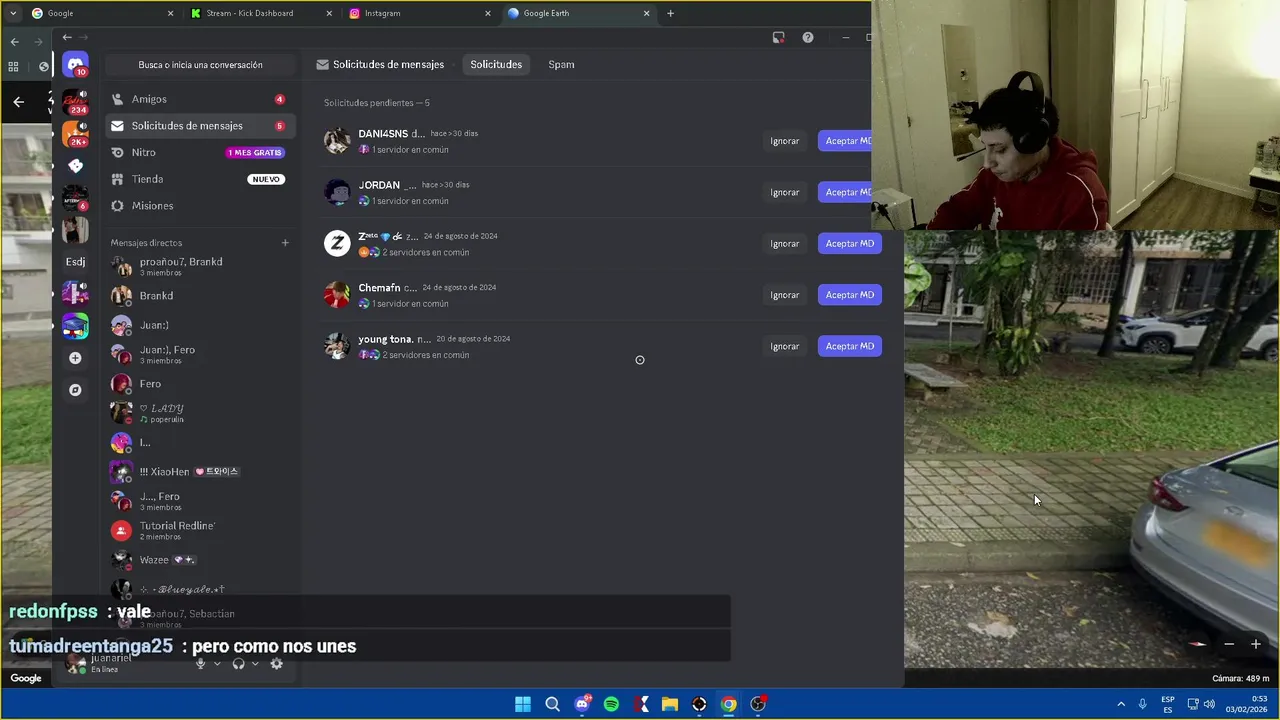Open a new Chrome tab
Viewport: 1280px width, 720px height.
tap(670, 13)
